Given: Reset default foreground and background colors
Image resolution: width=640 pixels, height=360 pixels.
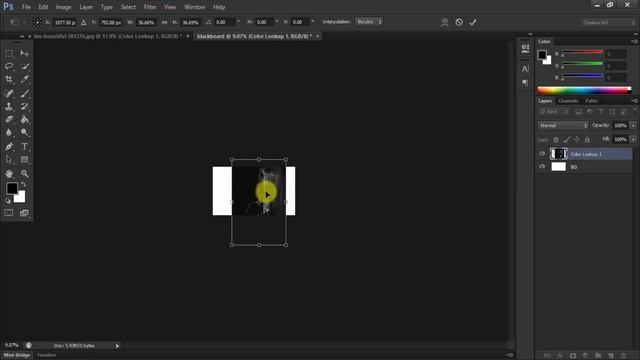Looking at the screenshot, I should pyautogui.click(x=8, y=201).
